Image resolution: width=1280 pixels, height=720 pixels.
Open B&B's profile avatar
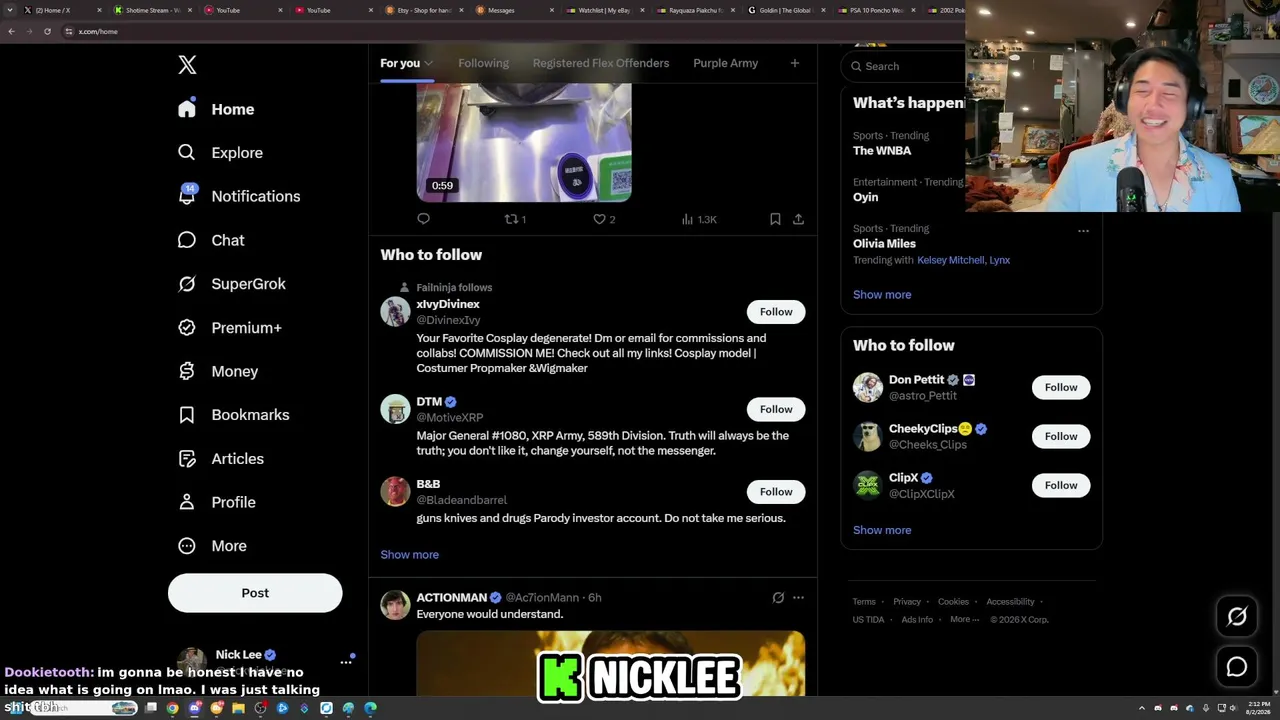point(395,491)
